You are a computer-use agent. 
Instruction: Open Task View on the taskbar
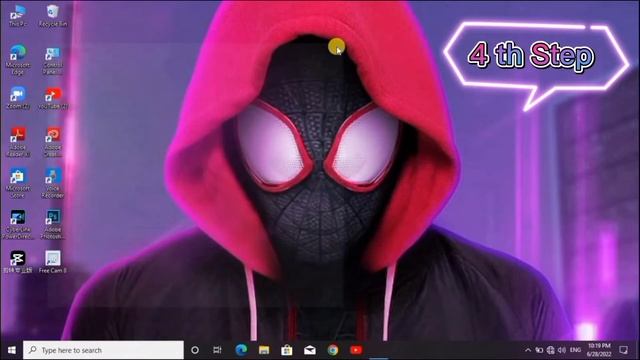coord(217,350)
